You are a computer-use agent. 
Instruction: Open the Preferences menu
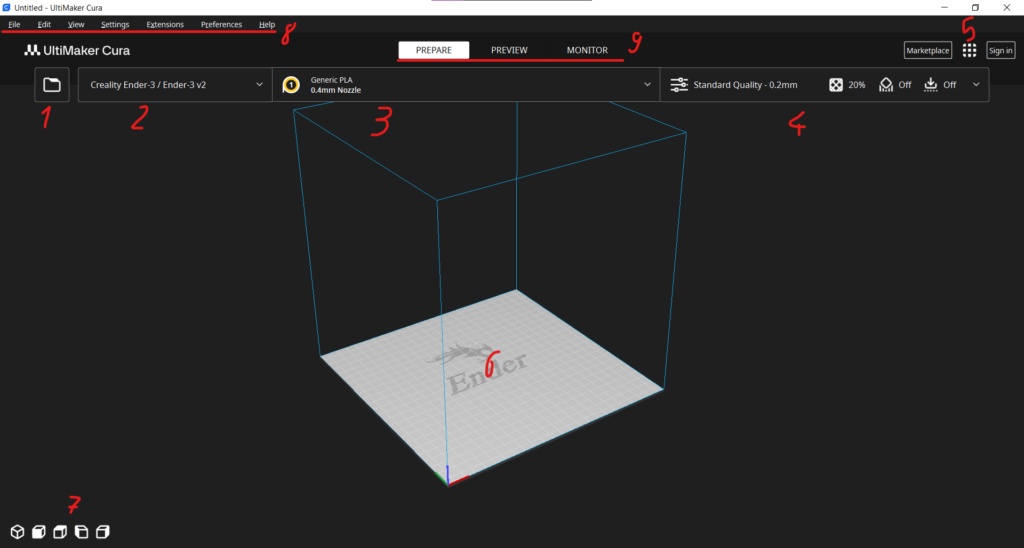[221, 24]
